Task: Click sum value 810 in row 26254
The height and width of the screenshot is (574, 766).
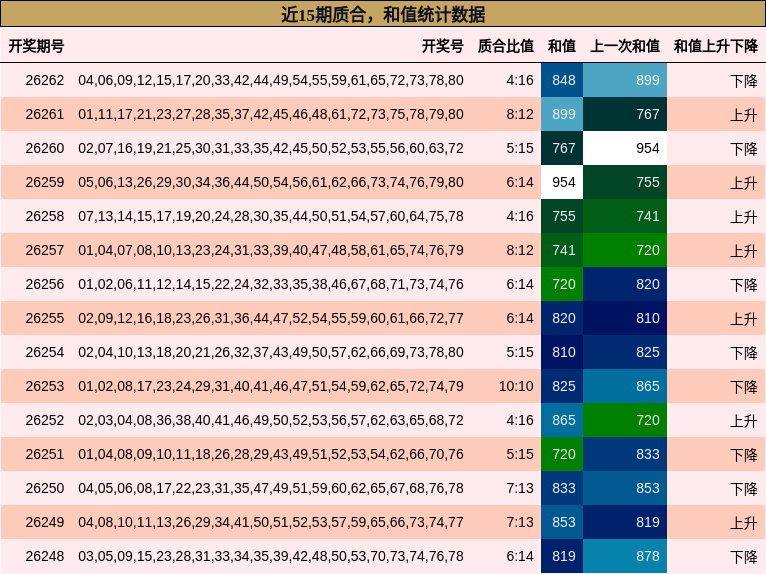Action: click(x=562, y=352)
